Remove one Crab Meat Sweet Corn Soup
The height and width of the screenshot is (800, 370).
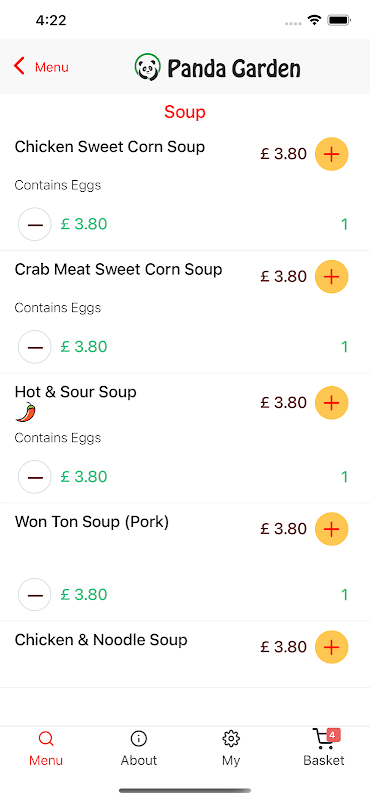coord(35,347)
